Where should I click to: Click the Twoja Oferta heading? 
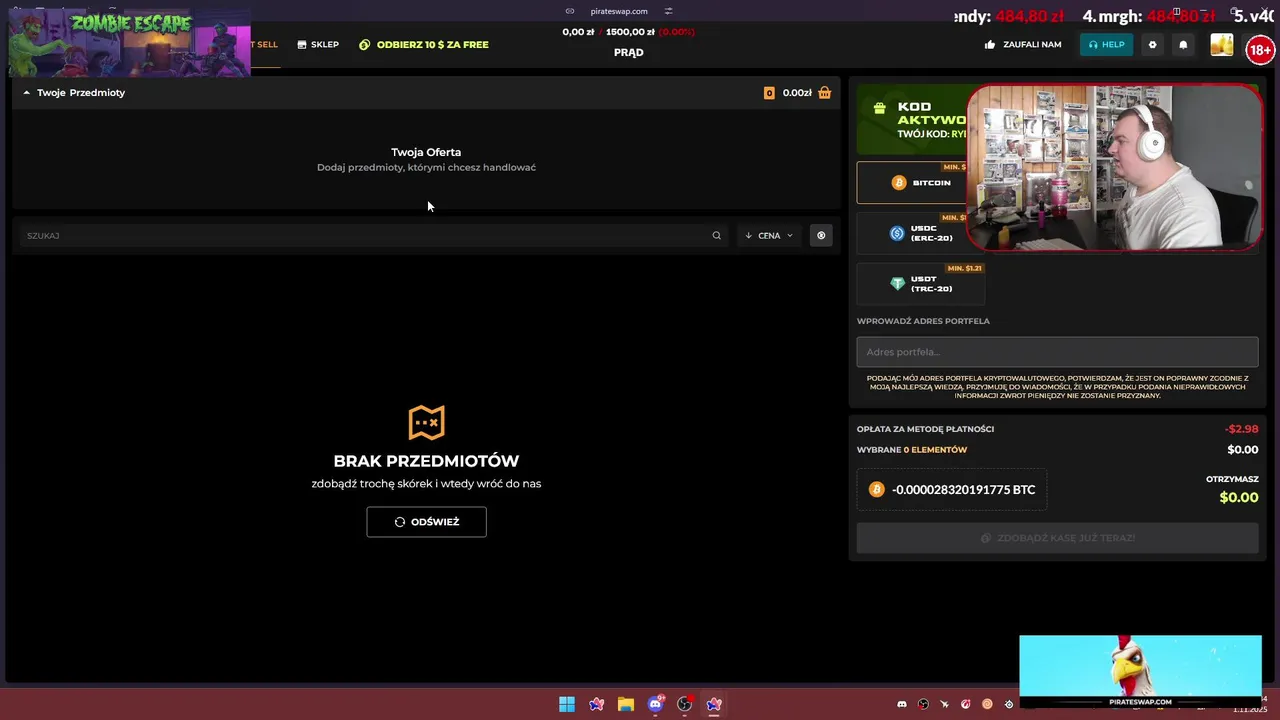pyautogui.click(x=426, y=152)
